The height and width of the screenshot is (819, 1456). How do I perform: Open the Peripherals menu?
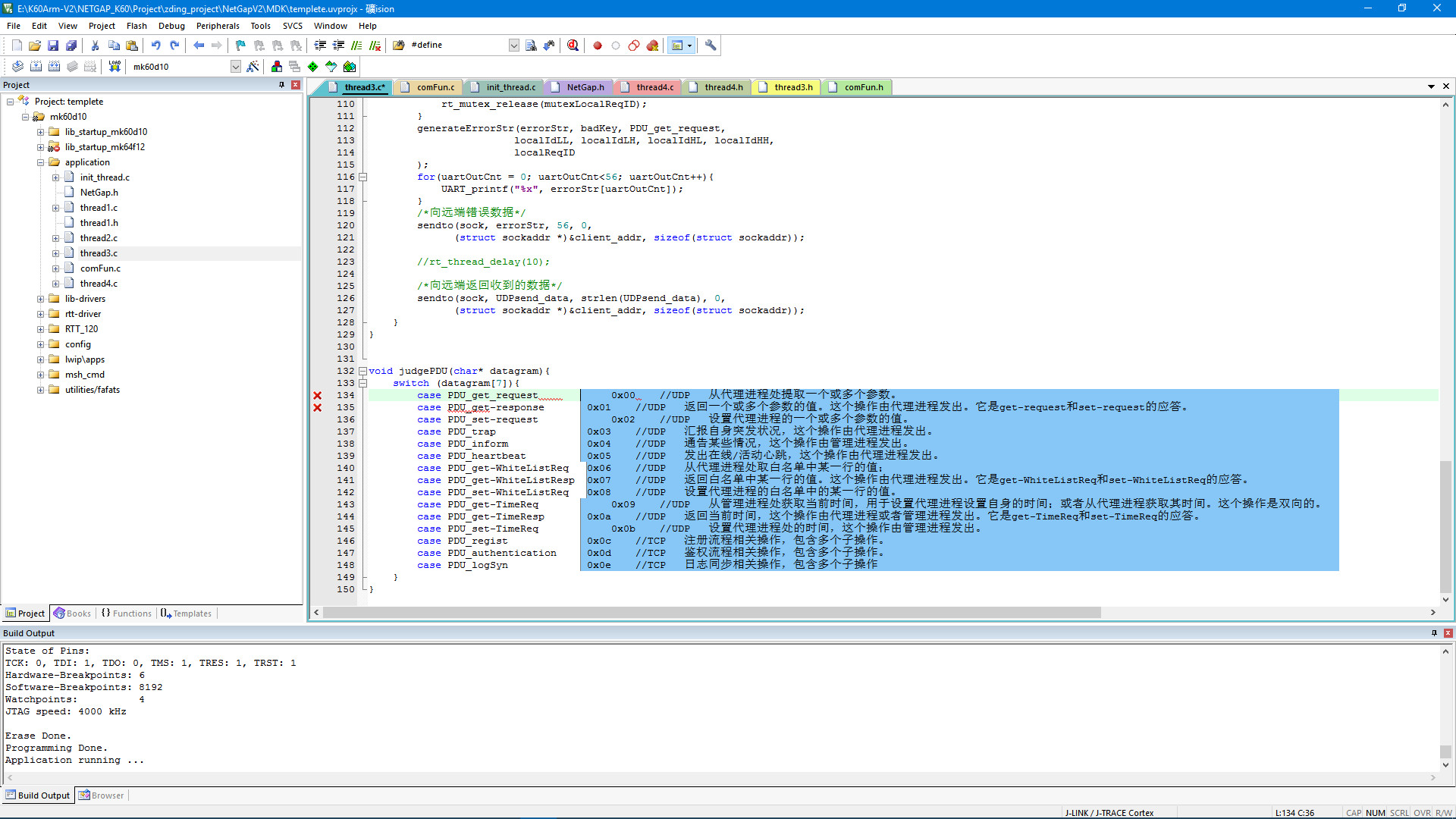[218, 26]
